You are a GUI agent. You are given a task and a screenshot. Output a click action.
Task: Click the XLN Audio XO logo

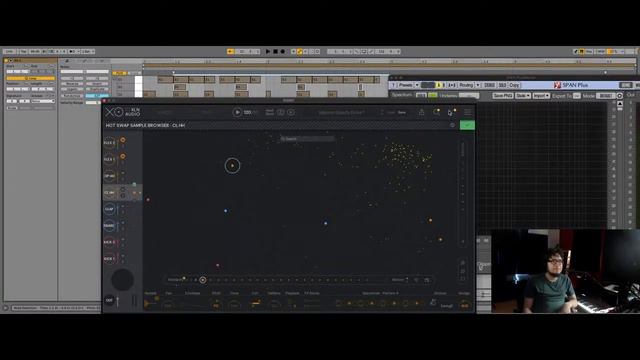pyautogui.click(x=122, y=112)
